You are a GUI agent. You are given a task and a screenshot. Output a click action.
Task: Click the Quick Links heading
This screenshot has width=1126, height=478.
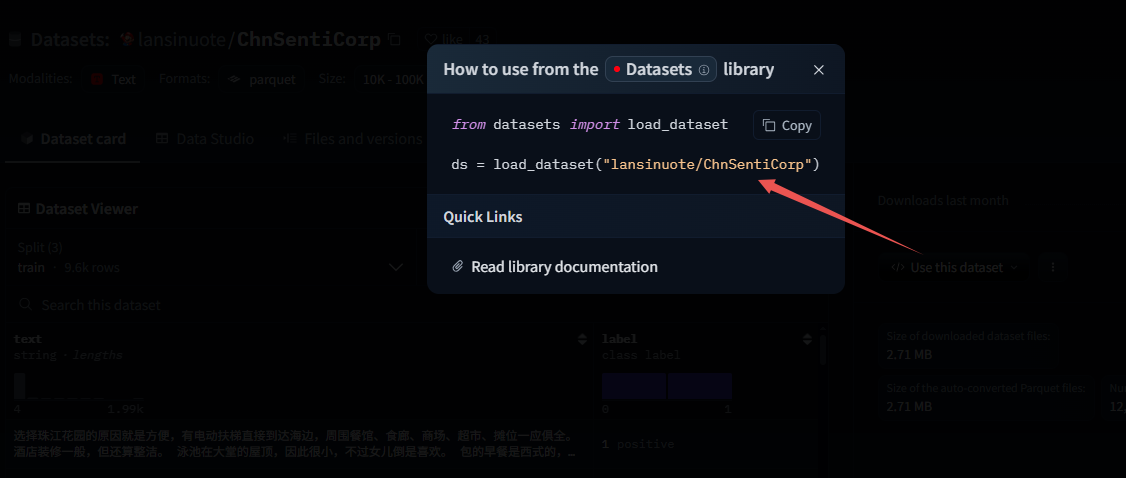[x=483, y=216]
